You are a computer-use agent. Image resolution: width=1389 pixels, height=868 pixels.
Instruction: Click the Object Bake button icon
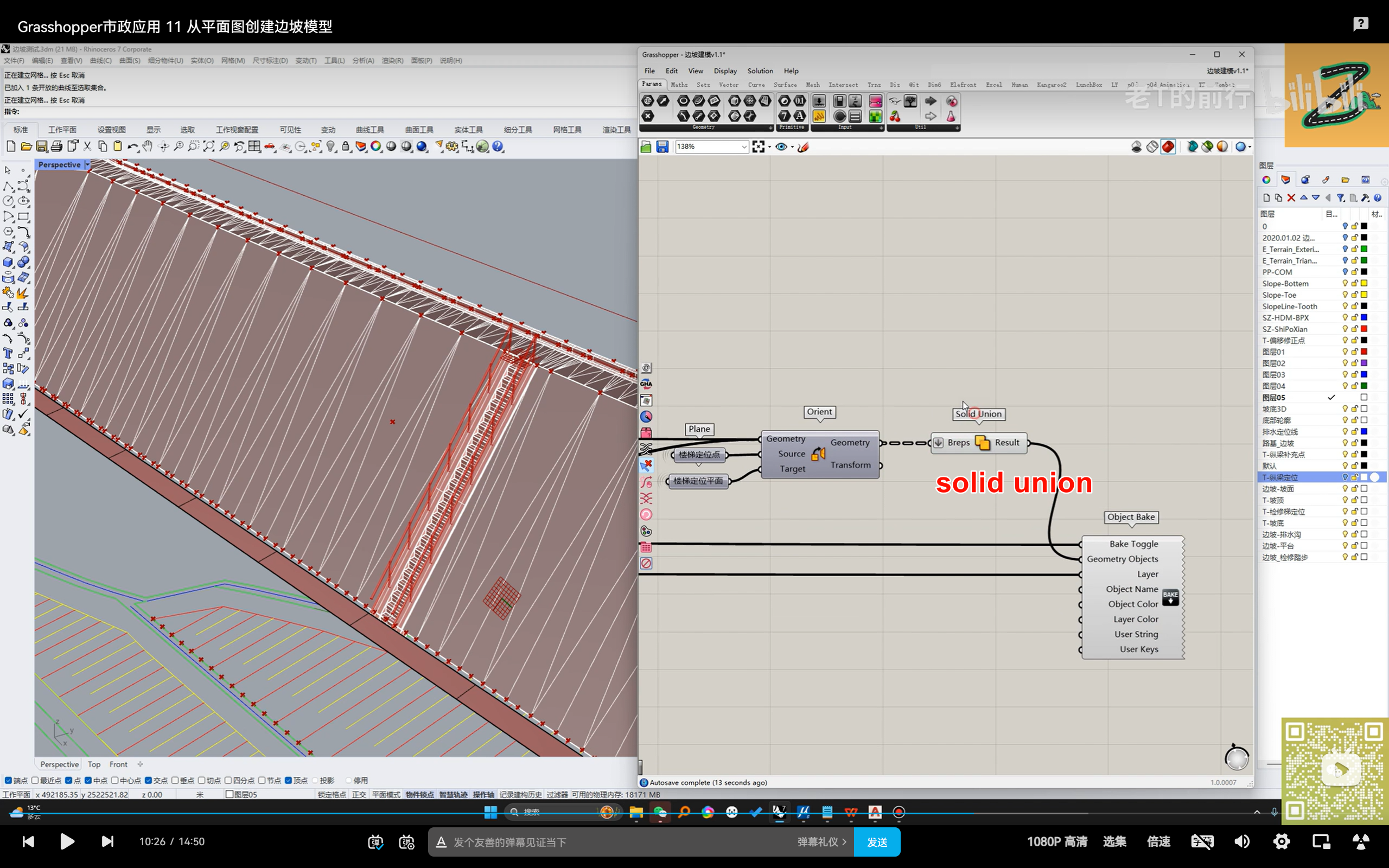click(x=1170, y=597)
